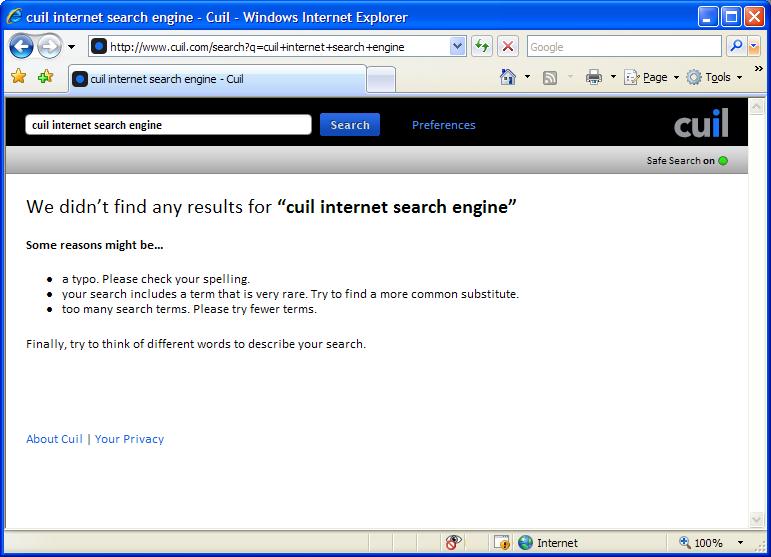Click the text "Some reasons might be..."
Image resolution: width=771 pixels, height=557 pixels.
[94, 245]
